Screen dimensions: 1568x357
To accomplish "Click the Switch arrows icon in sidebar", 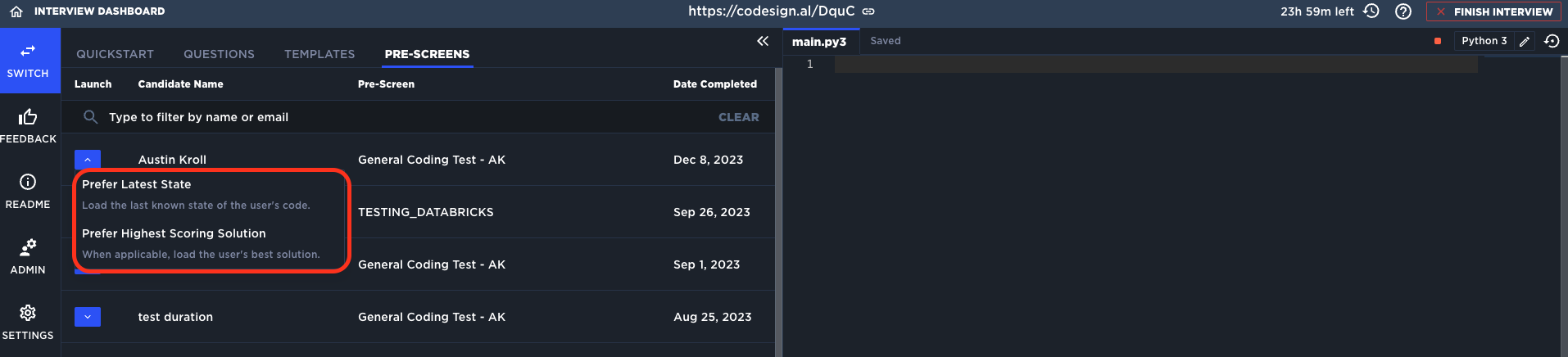I will click(28, 51).
